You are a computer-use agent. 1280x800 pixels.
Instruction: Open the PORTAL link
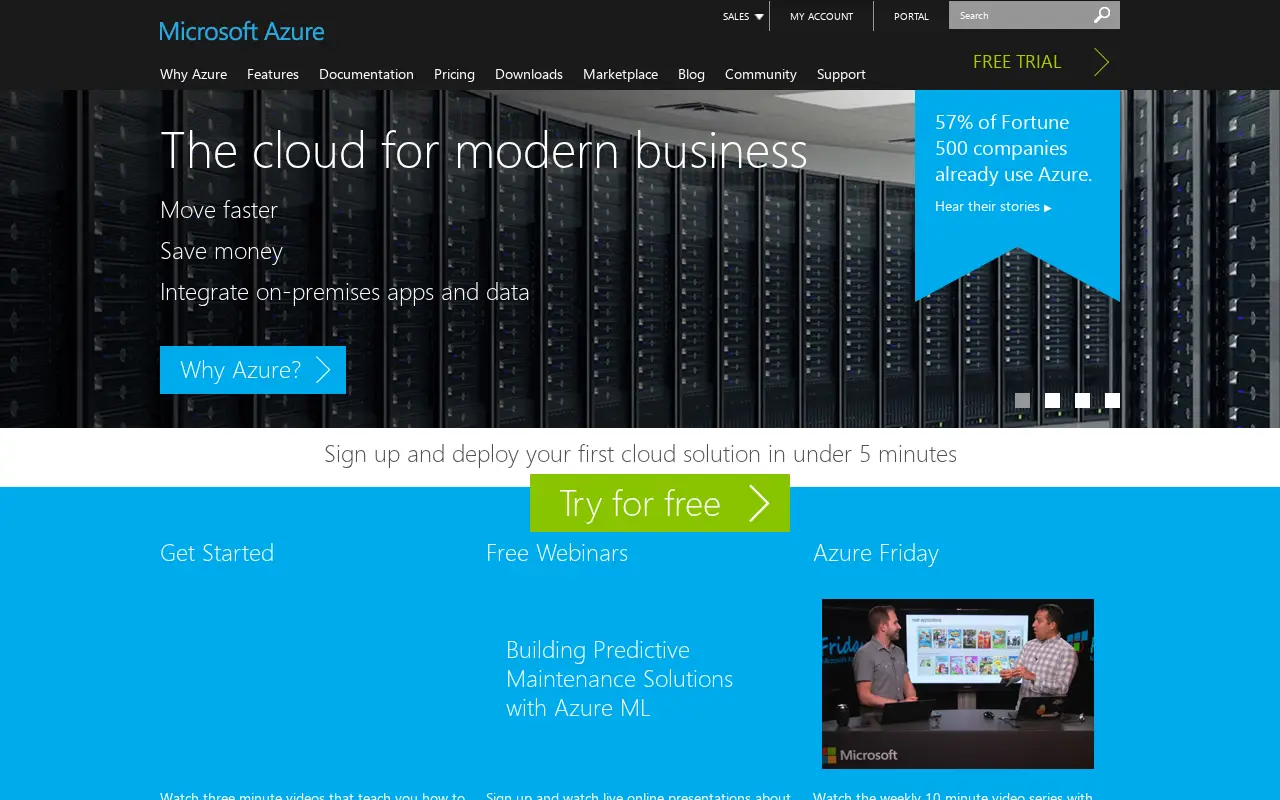pos(911,16)
